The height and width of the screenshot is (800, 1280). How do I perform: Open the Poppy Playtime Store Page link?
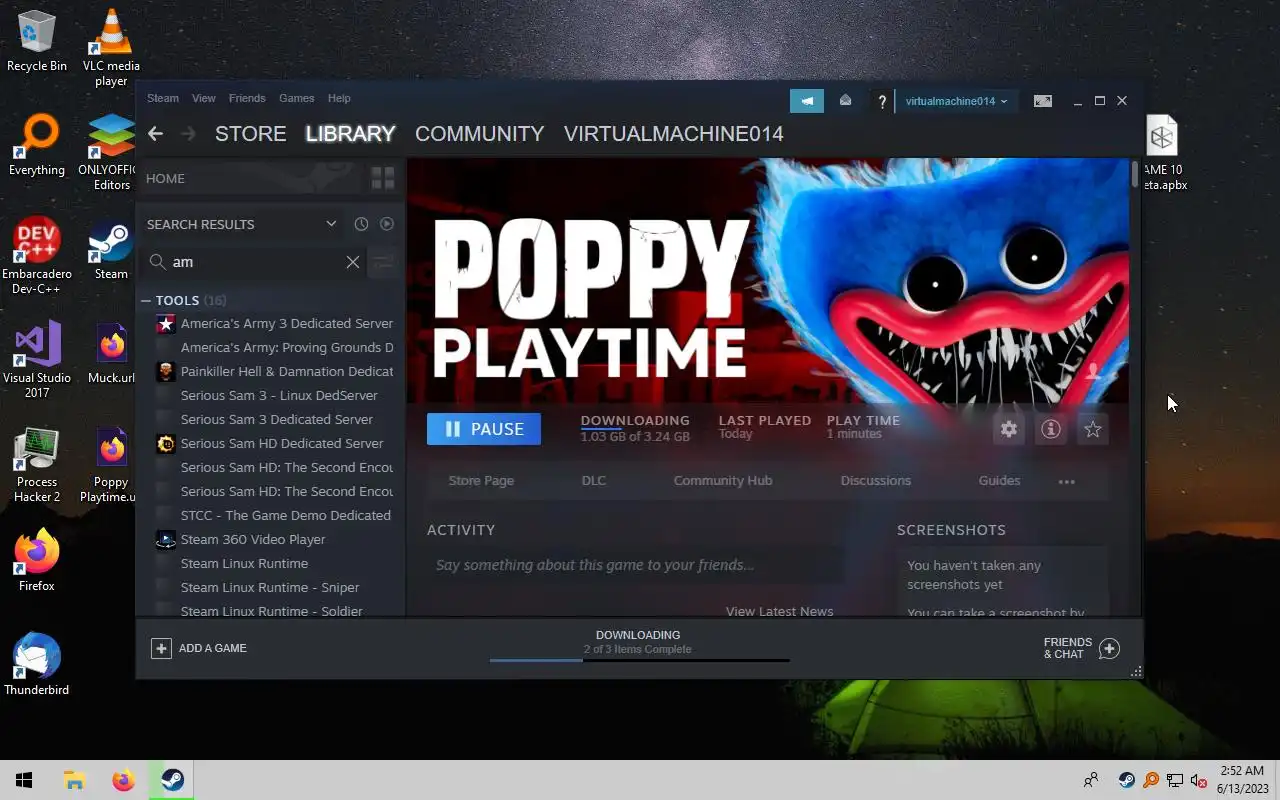point(481,481)
